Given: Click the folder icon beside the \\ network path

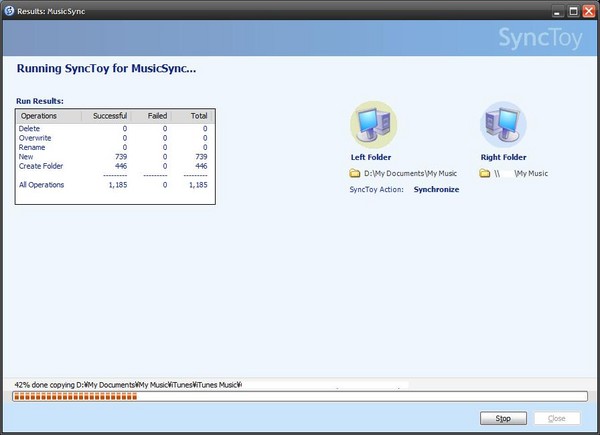Looking at the screenshot, I should click(485, 173).
